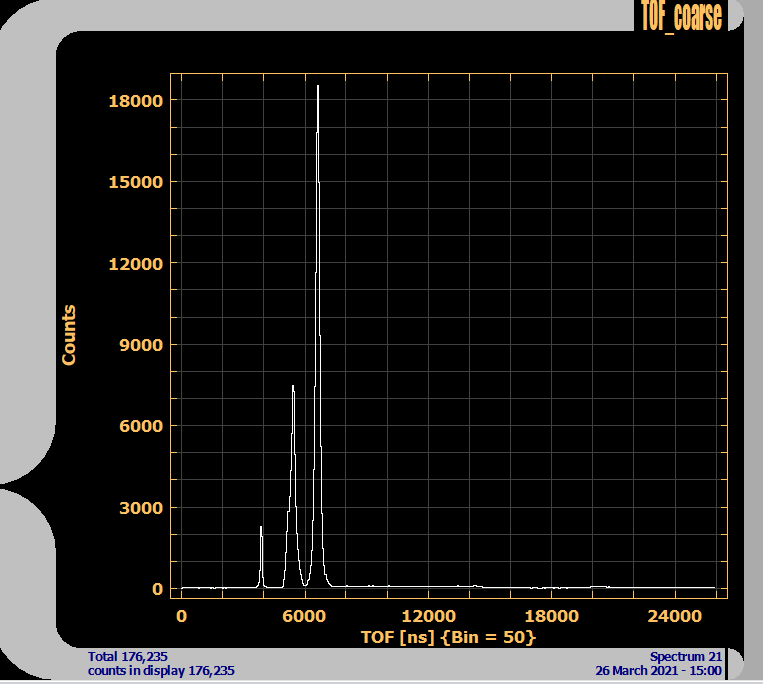Click the Total 176,235 status text
This screenshot has height=684, width=763.
(127, 656)
